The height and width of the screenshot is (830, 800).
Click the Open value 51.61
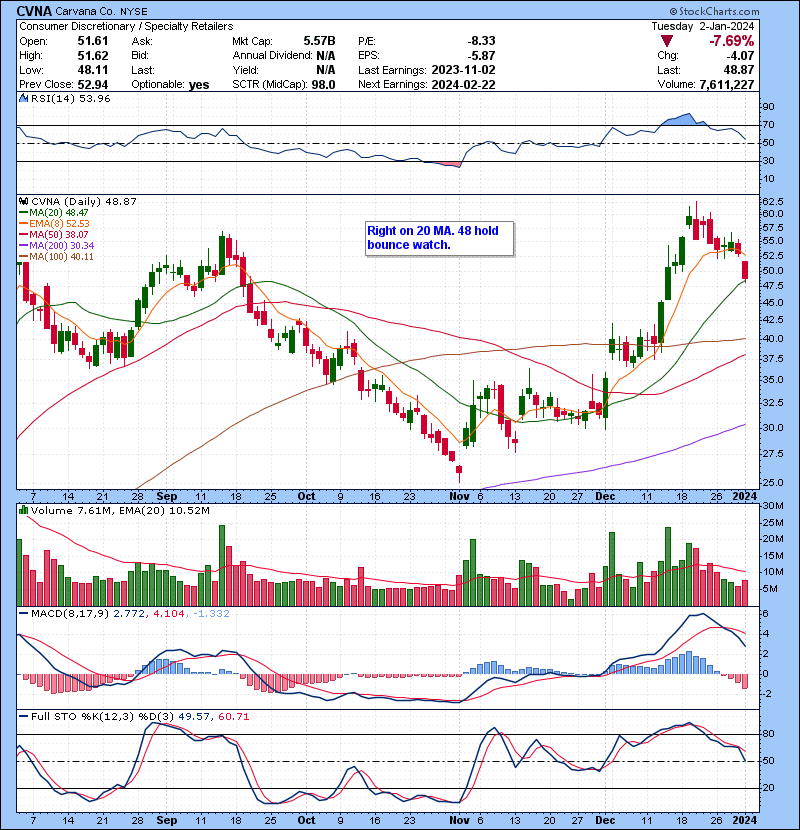(x=93, y=41)
